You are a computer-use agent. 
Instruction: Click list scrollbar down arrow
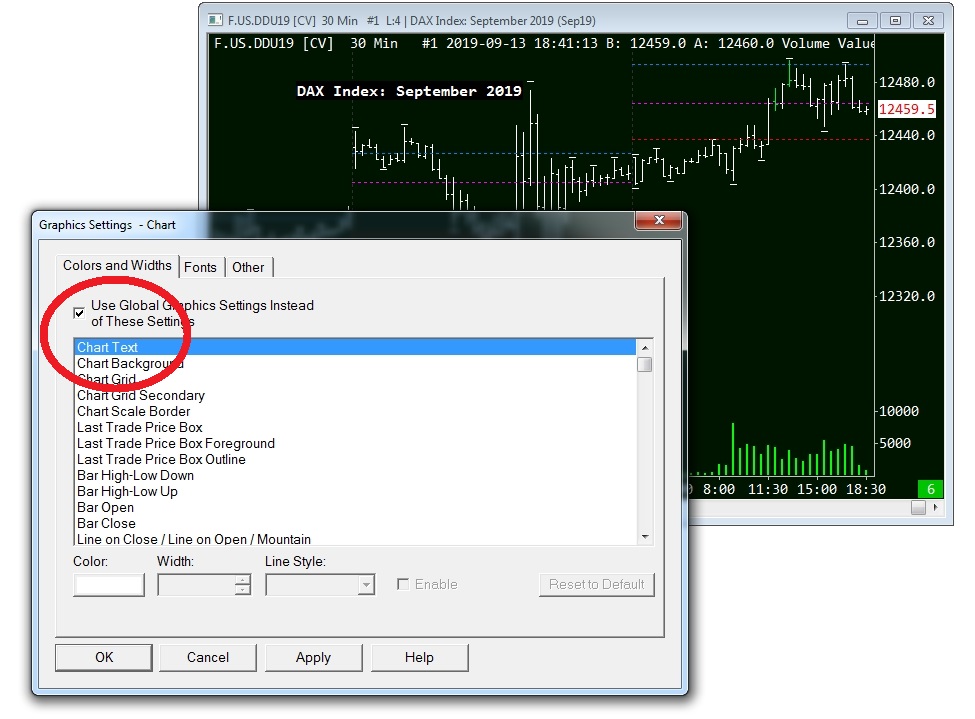coord(645,536)
